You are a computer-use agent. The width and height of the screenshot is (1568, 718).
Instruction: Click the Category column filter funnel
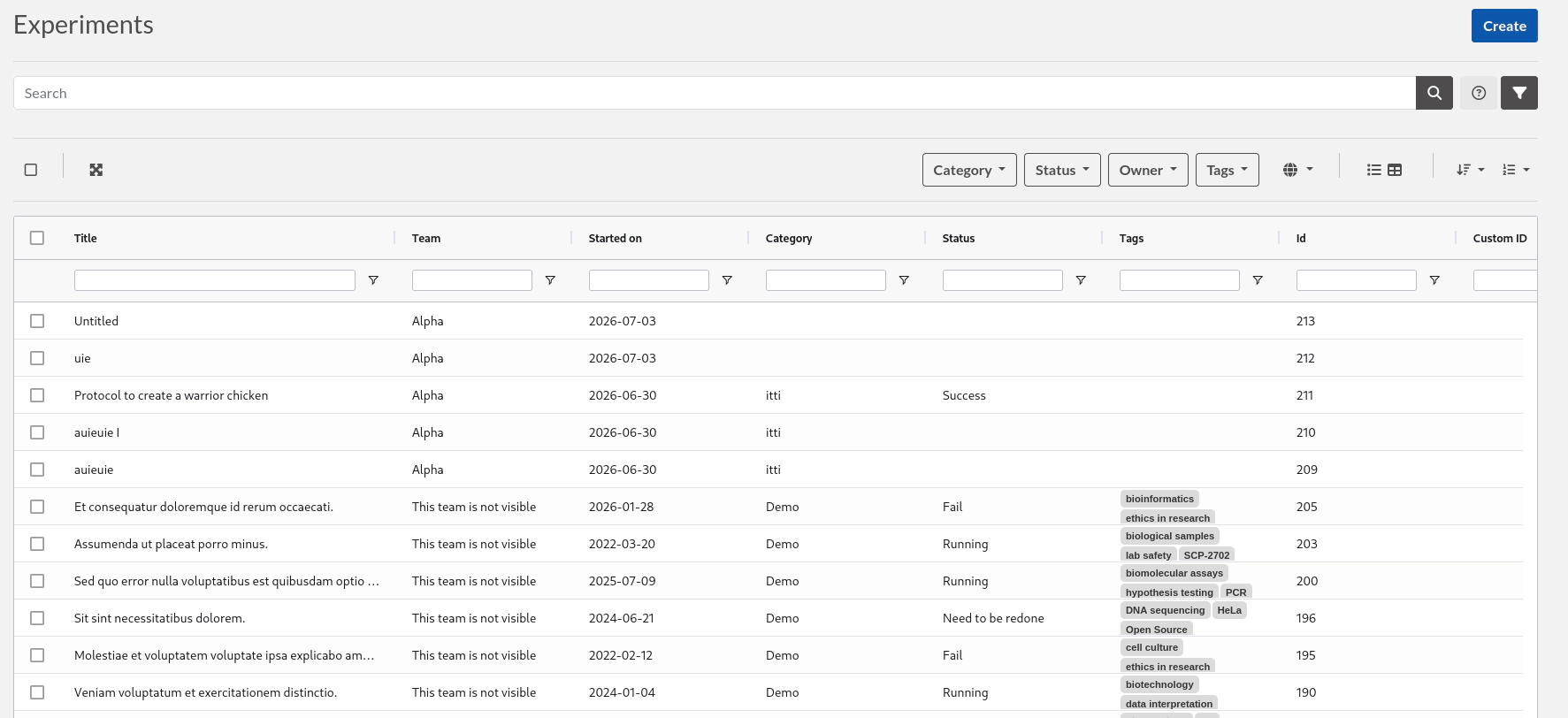tap(904, 280)
